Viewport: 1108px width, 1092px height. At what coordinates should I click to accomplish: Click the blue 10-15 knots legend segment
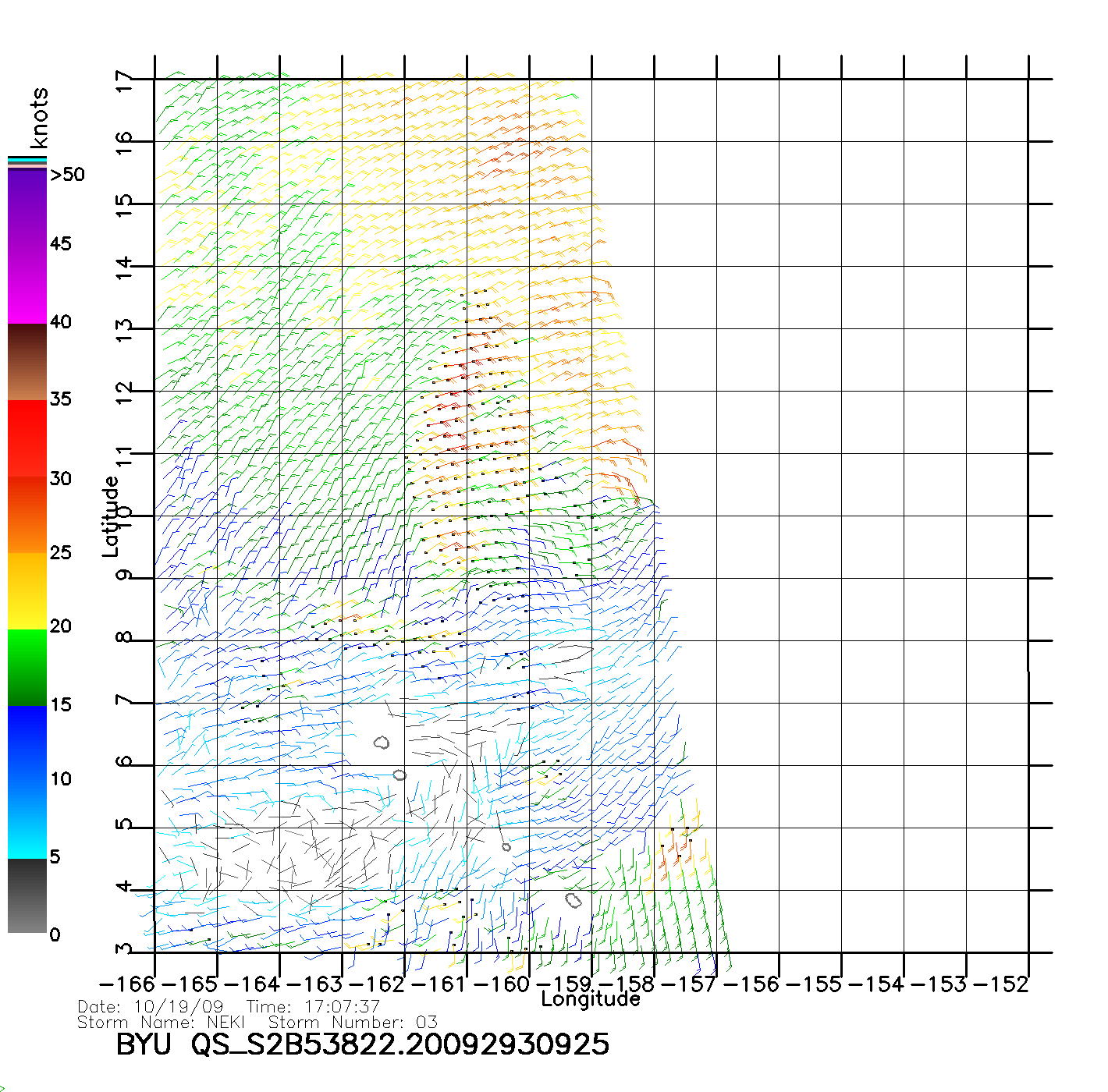coord(27,741)
